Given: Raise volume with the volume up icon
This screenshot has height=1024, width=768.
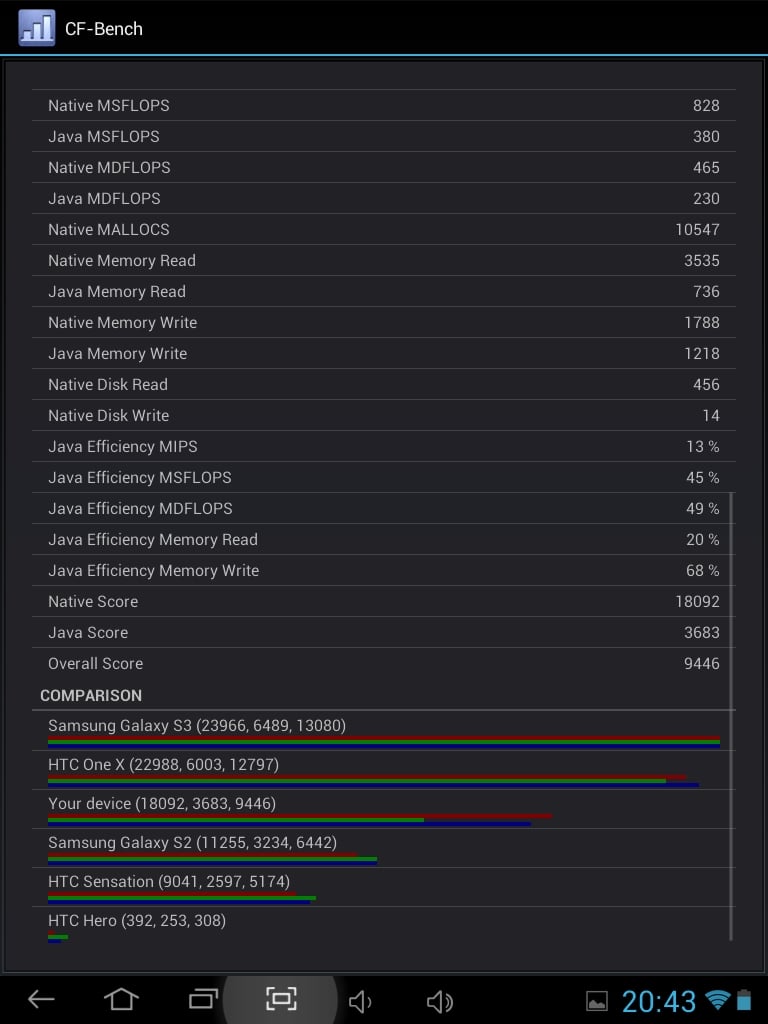Looking at the screenshot, I should coord(440,1001).
